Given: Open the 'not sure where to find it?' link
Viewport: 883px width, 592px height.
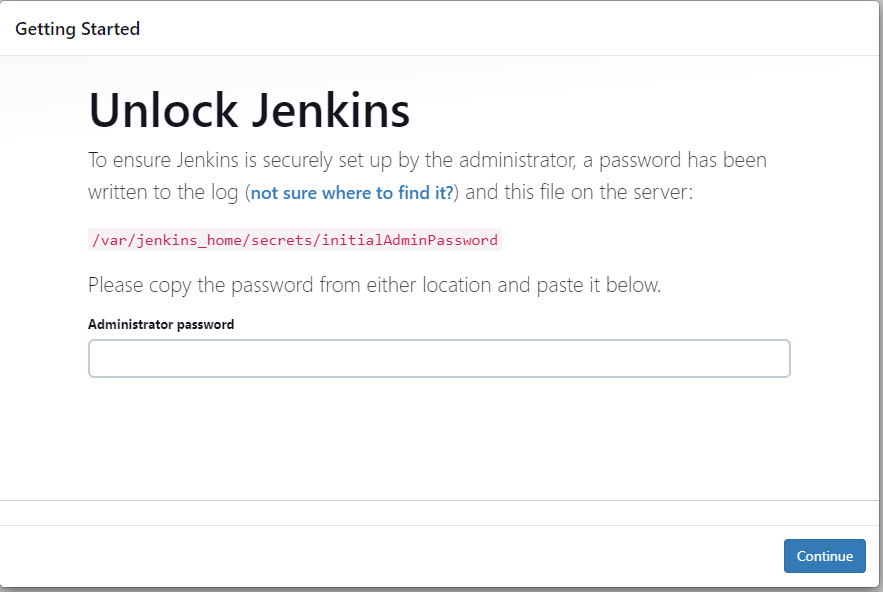Looking at the screenshot, I should coord(352,193).
